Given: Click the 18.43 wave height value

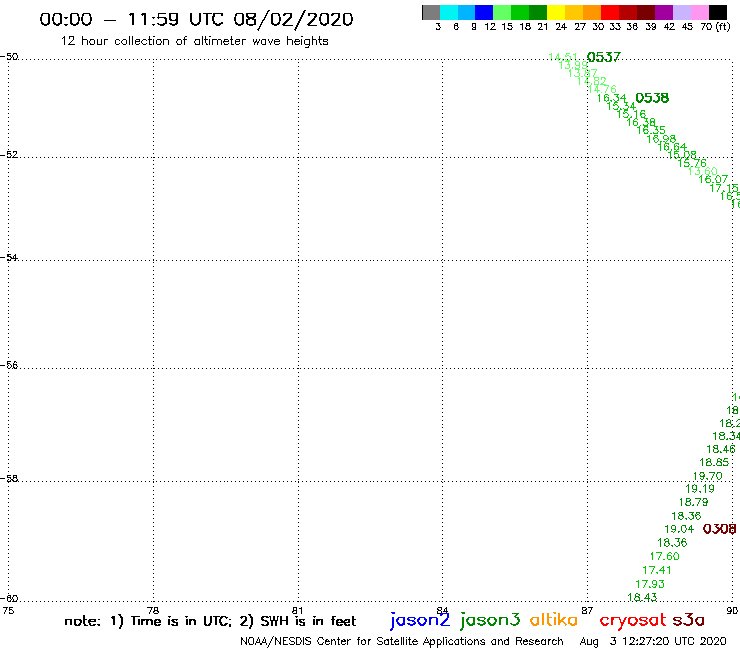Looking at the screenshot, I should (x=642, y=597).
